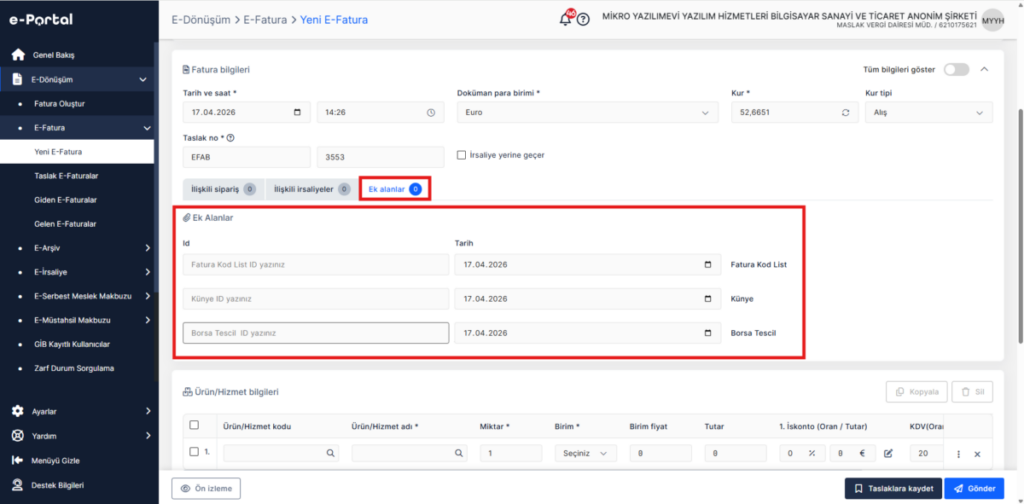Click the Borsa Tescil ID field
This screenshot has width=1024, height=504.
(x=316, y=333)
